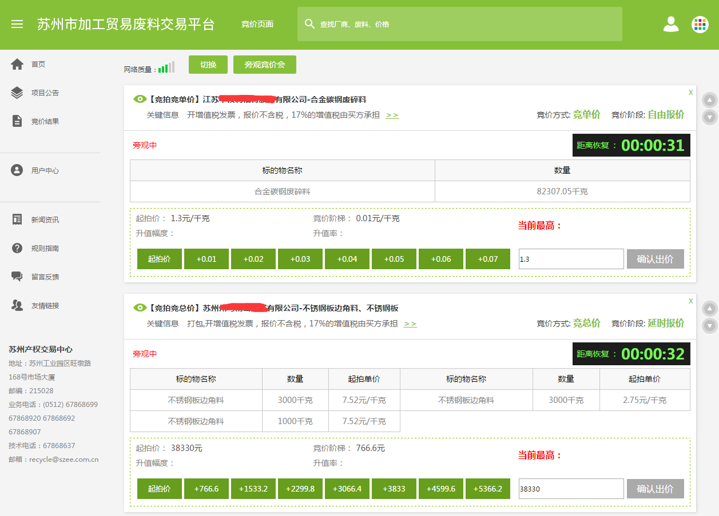This screenshot has height=516, width=719.
Task: Close the 合金碳钢废碎料 auction card
Action: 690,92
